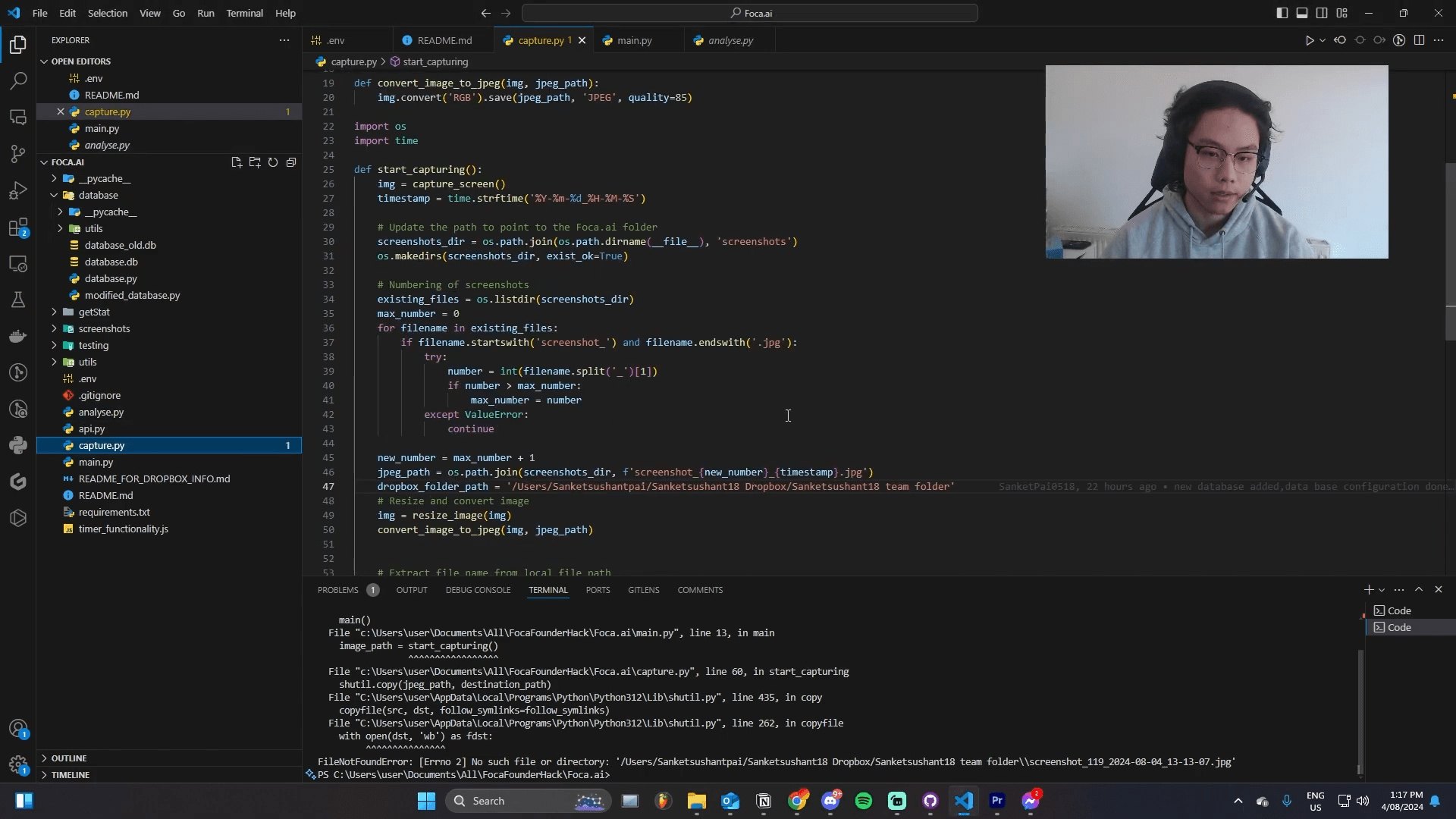Switch to Problems panel tab

click(x=337, y=590)
